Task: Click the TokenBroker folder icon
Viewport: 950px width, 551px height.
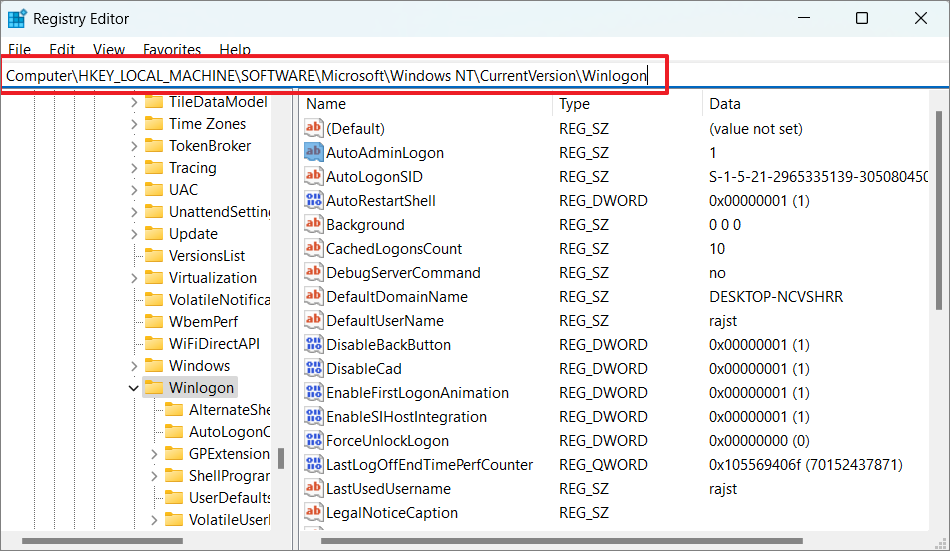Action: tap(154, 145)
